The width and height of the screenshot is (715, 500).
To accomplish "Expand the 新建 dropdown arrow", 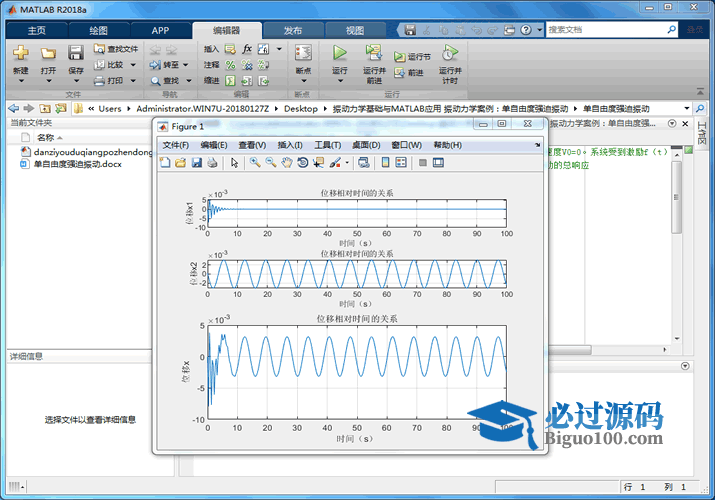I will [x=21, y=81].
